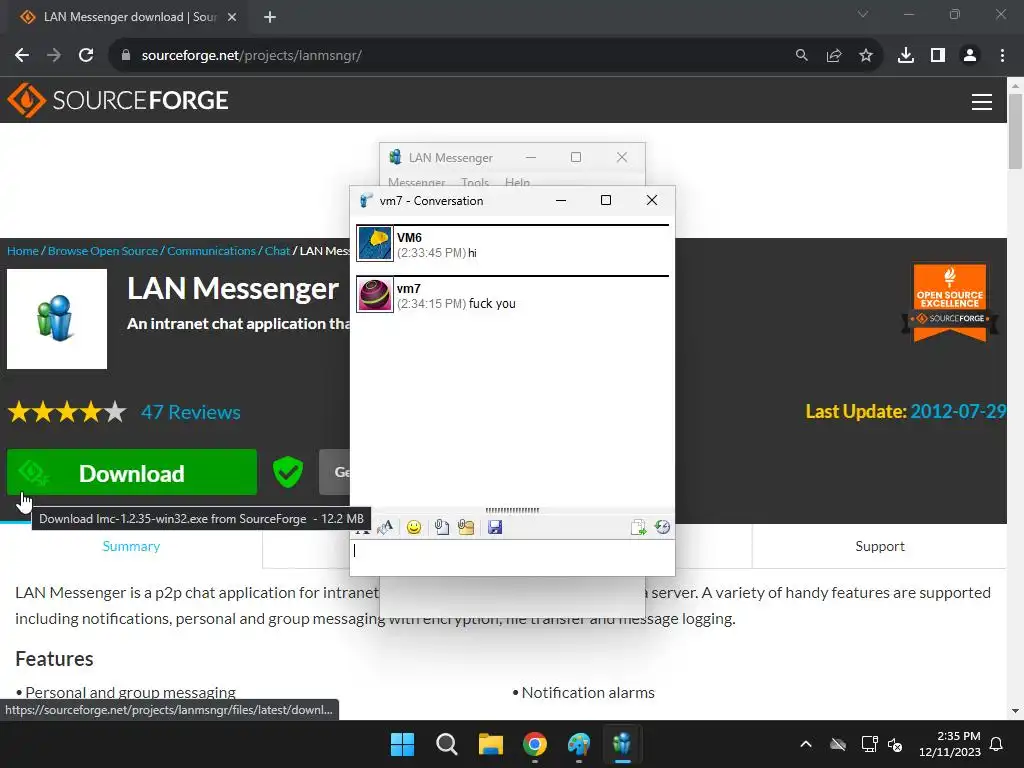Open the clock and date panel
The width and height of the screenshot is (1024, 768).
point(950,744)
